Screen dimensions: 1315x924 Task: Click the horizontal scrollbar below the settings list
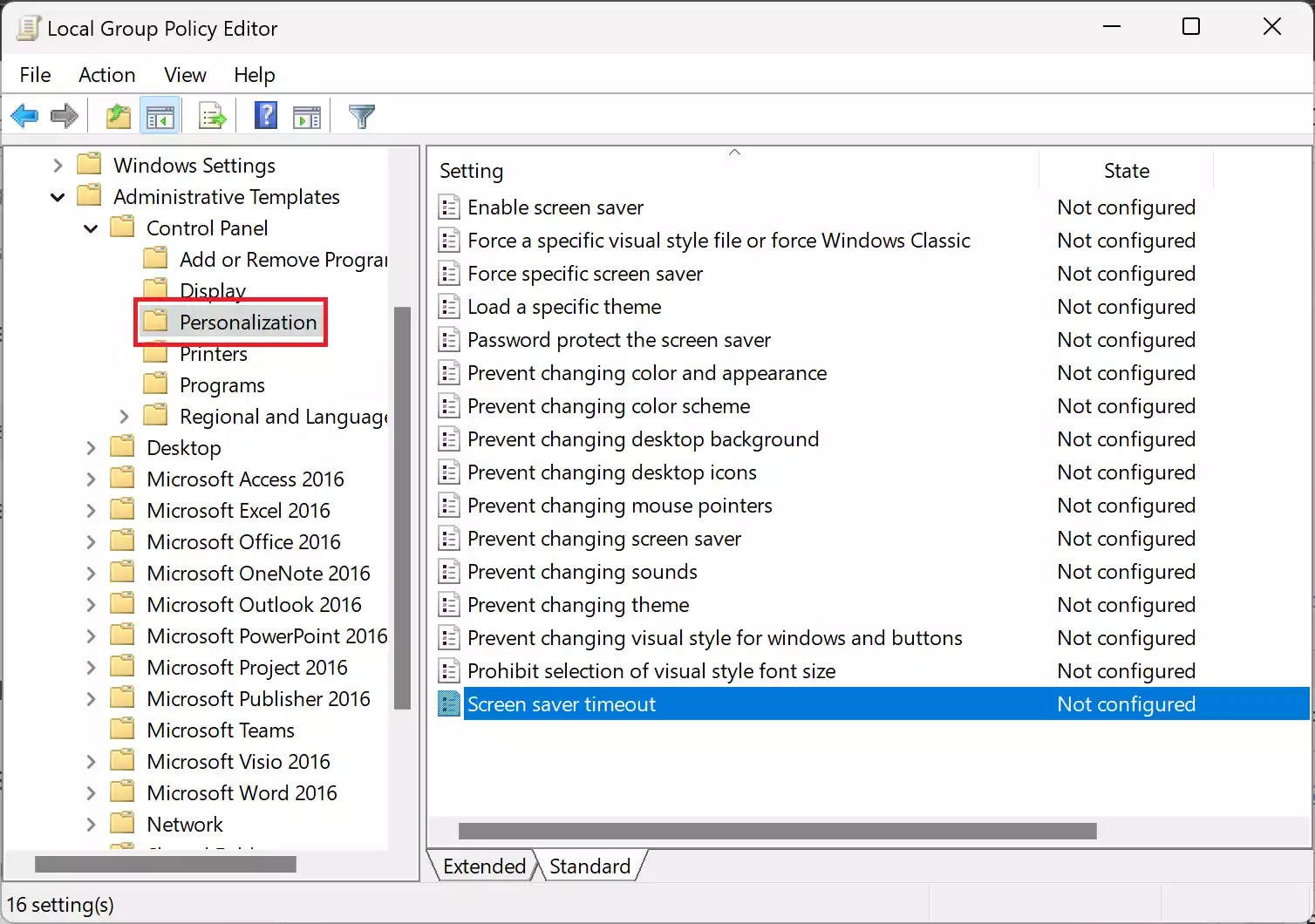tap(776, 830)
